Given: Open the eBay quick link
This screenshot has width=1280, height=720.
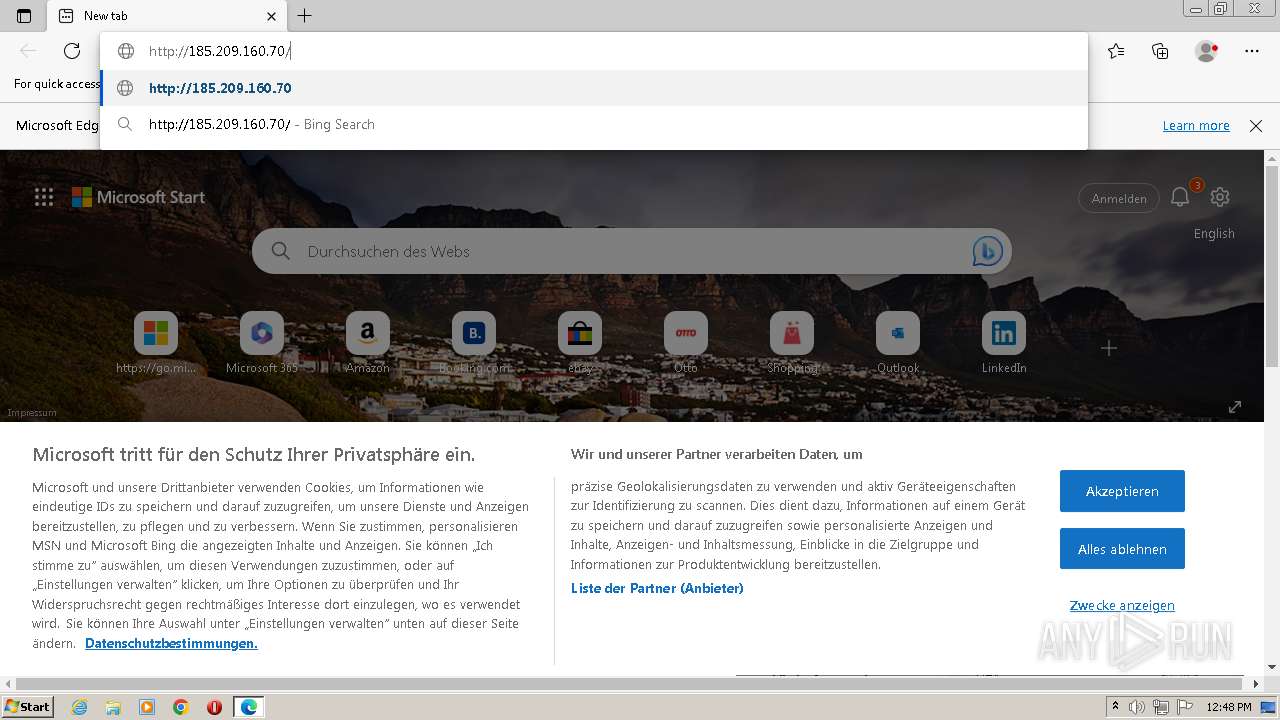Looking at the screenshot, I should (580, 343).
